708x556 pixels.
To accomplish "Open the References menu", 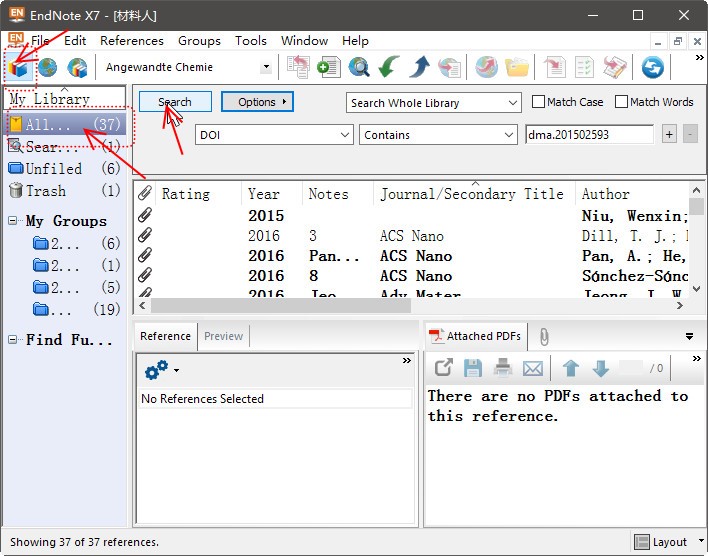I will [132, 41].
